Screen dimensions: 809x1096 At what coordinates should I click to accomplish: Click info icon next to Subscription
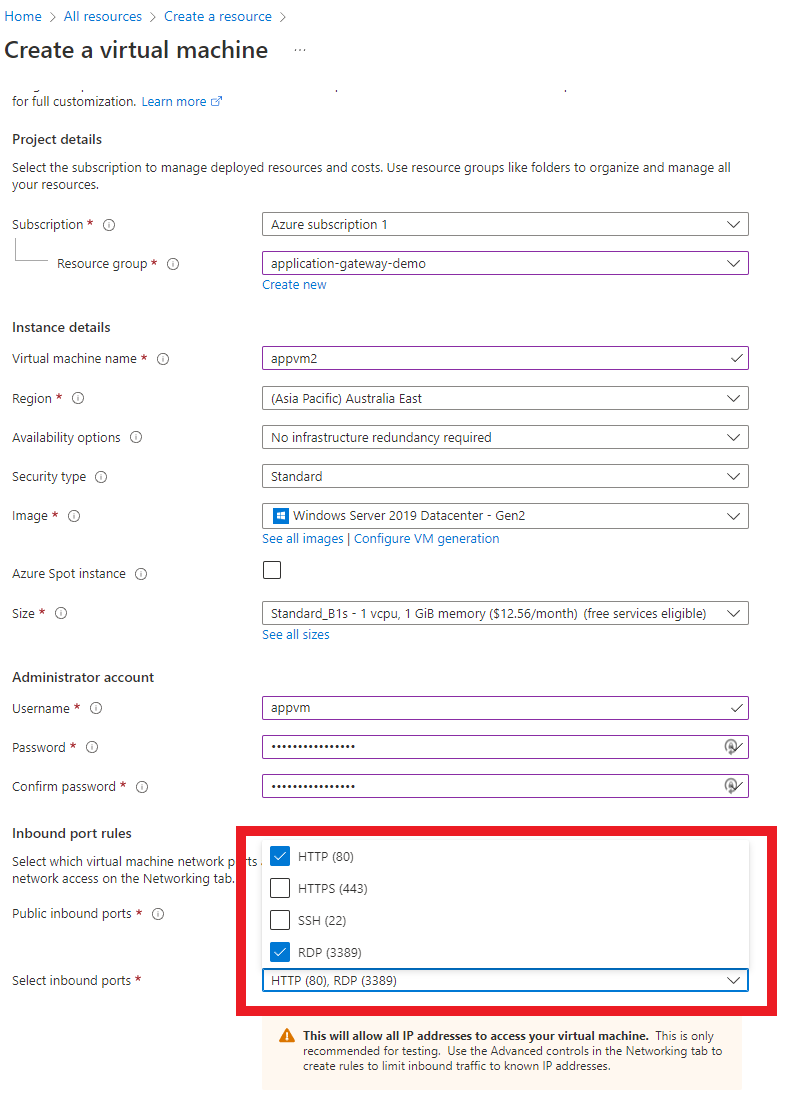coord(108,224)
